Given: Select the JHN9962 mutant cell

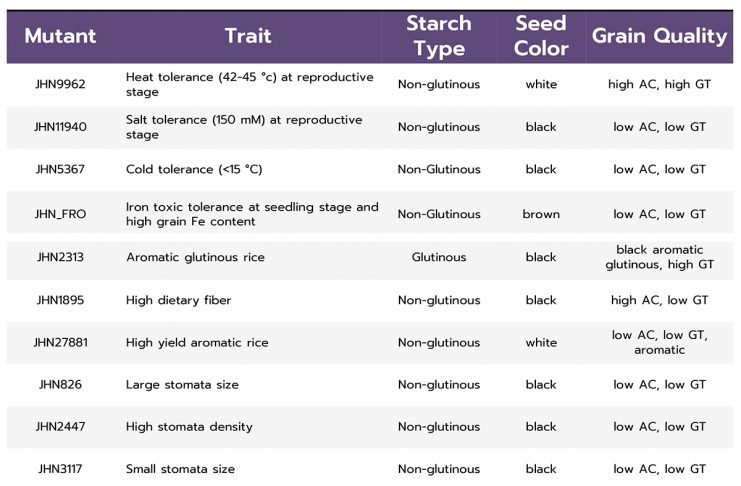Looking at the screenshot, I should tap(60, 84).
